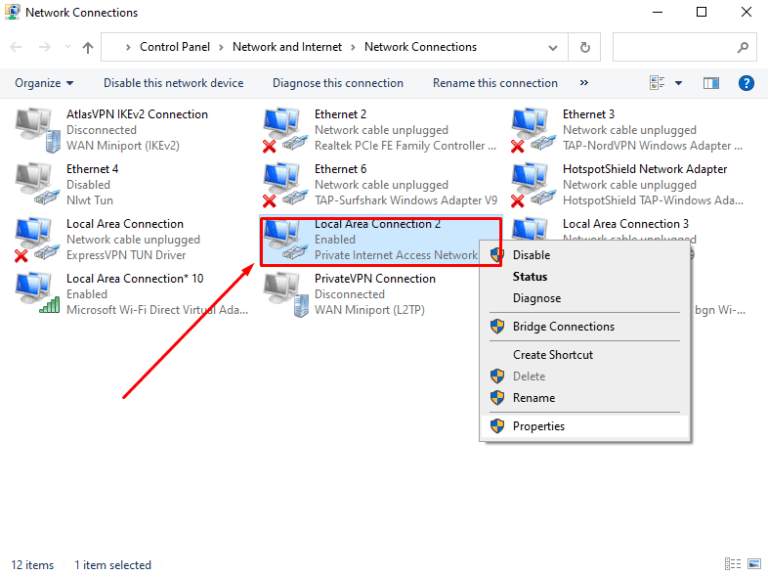Choose Bridge Connections in context menu
The width and height of the screenshot is (768, 575).
[x=563, y=327]
